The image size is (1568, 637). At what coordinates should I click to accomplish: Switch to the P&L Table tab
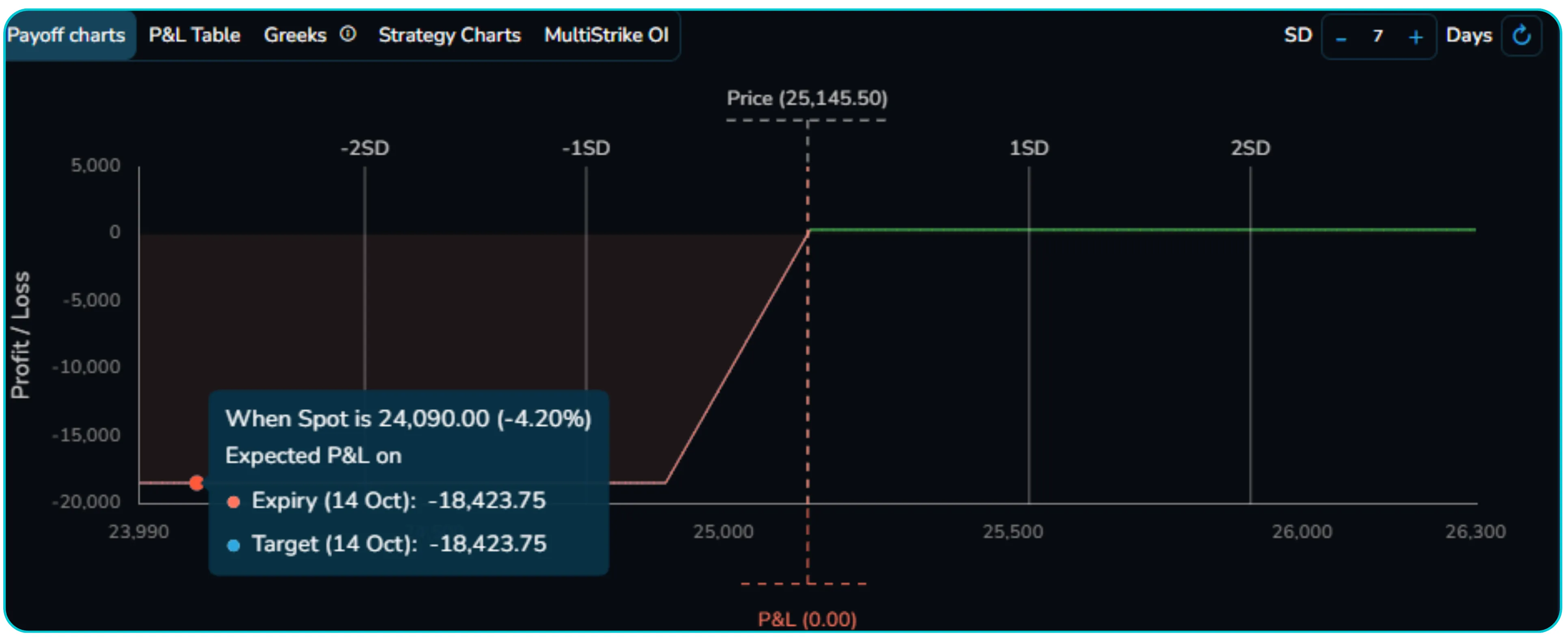point(194,35)
